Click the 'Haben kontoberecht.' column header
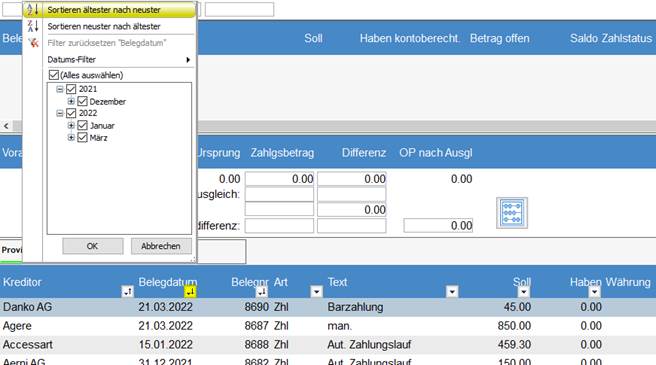The height and width of the screenshot is (365, 656). 410,39
